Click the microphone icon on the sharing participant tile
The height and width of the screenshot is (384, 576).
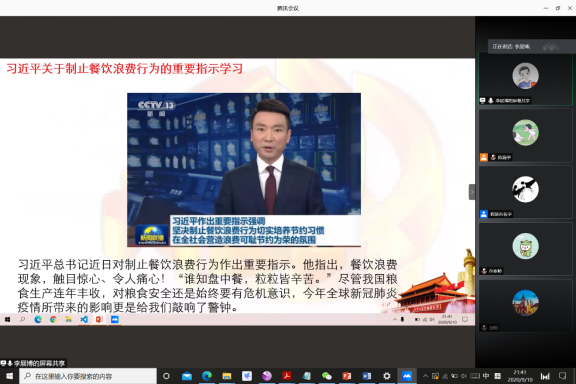click(x=490, y=100)
